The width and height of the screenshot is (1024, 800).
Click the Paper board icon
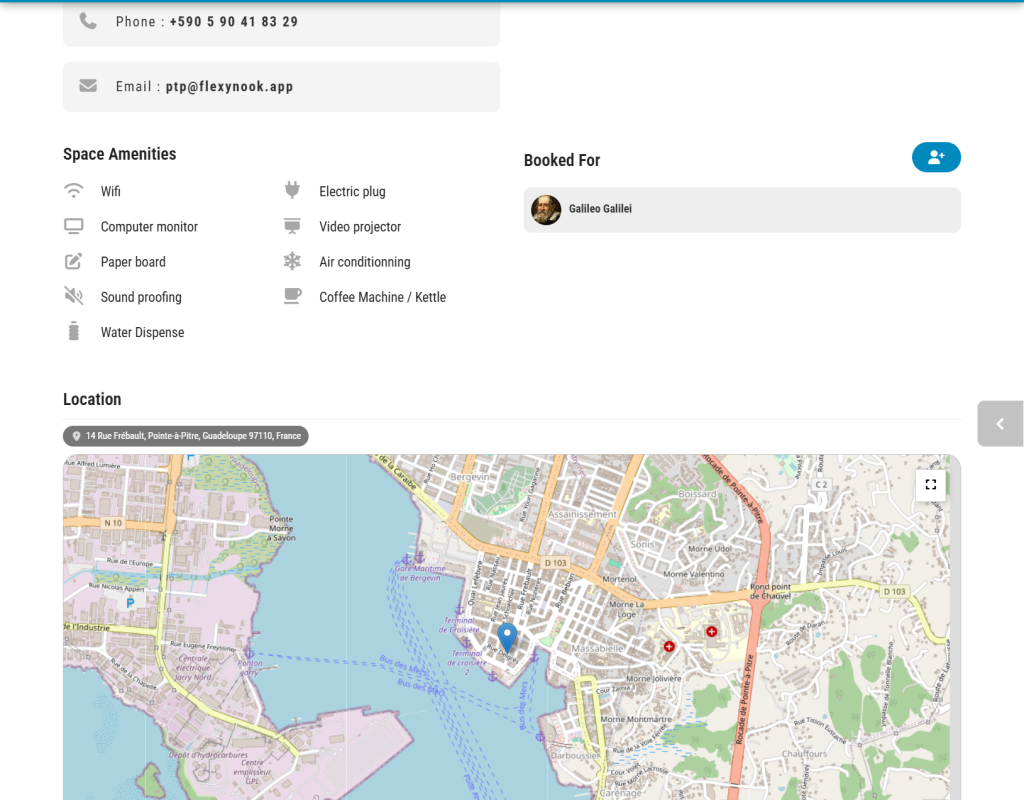click(x=74, y=261)
